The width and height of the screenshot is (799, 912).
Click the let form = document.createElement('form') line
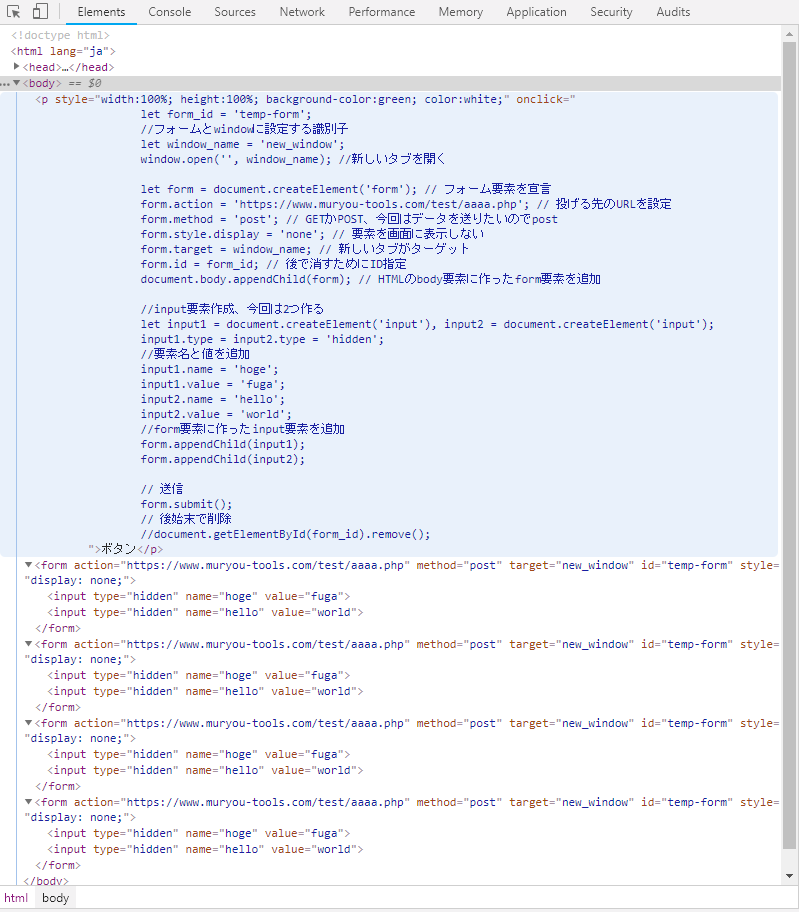[345, 189]
